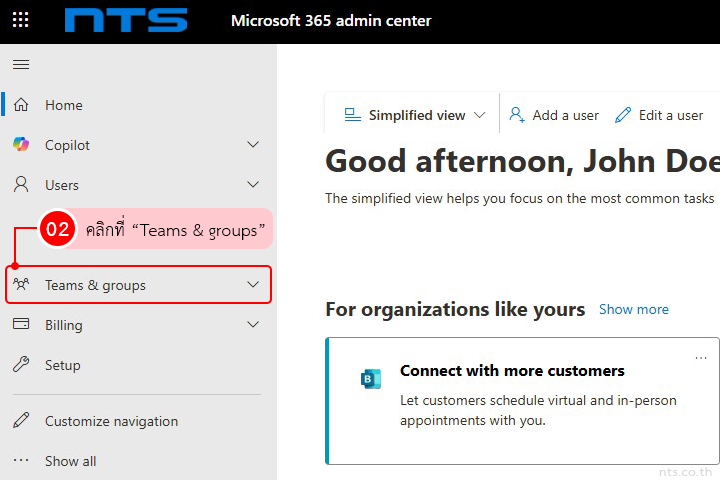Expand the Teams & groups chevron

pos(253,285)
